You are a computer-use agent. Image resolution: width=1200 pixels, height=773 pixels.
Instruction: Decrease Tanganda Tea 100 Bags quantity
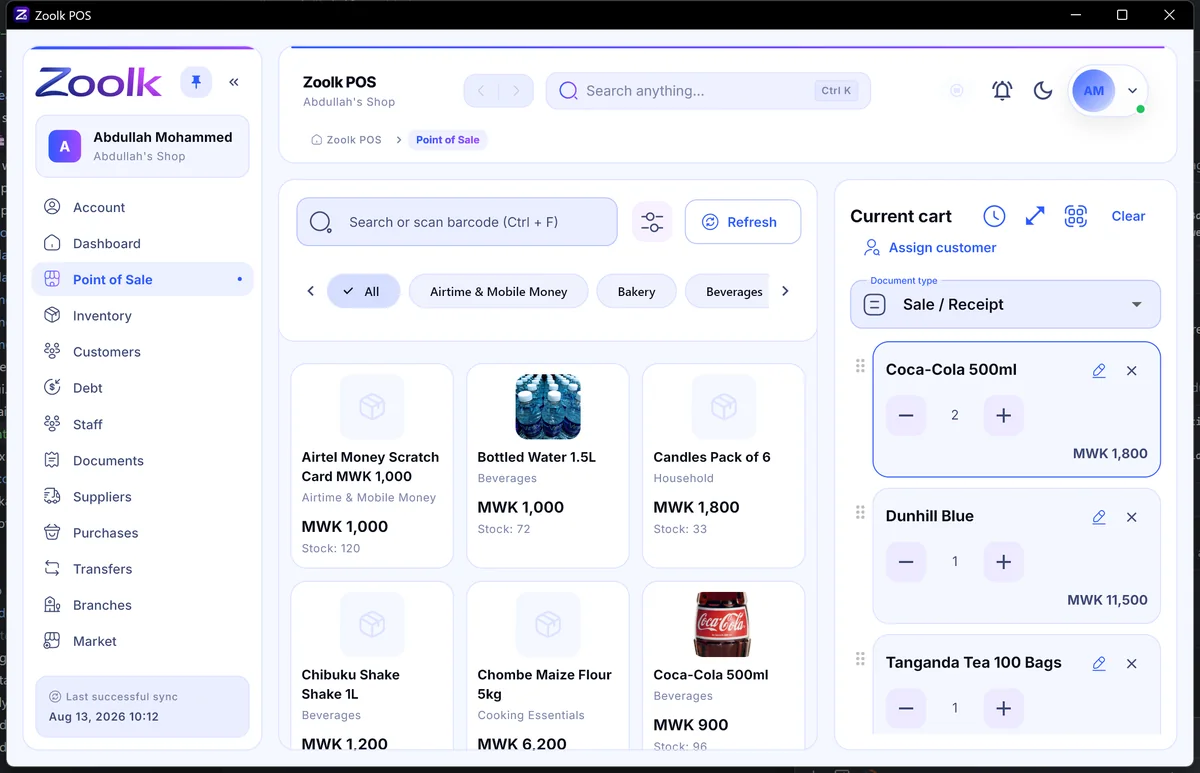tap(906, 708)
